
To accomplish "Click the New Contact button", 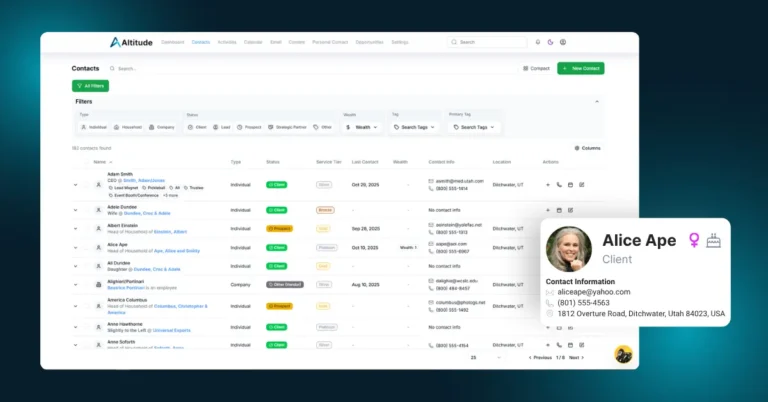I will coord(580,69).
